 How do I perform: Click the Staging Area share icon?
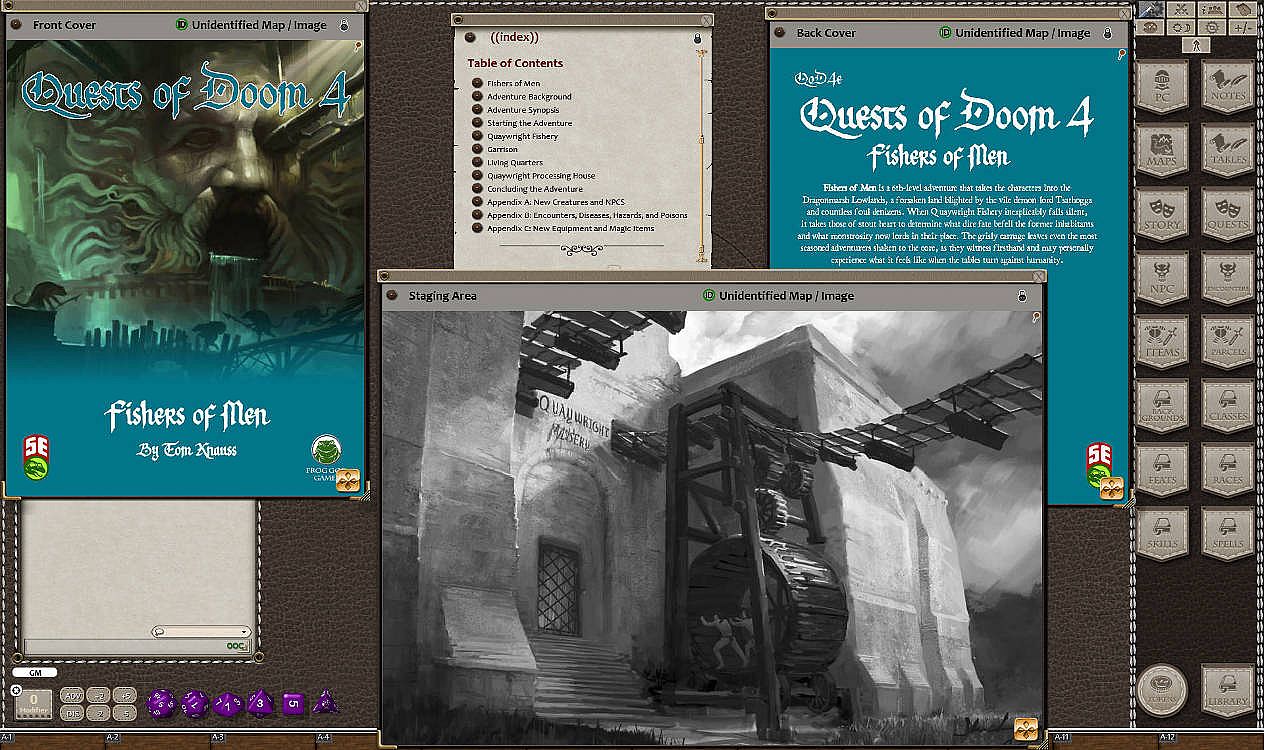(1026, 730)
